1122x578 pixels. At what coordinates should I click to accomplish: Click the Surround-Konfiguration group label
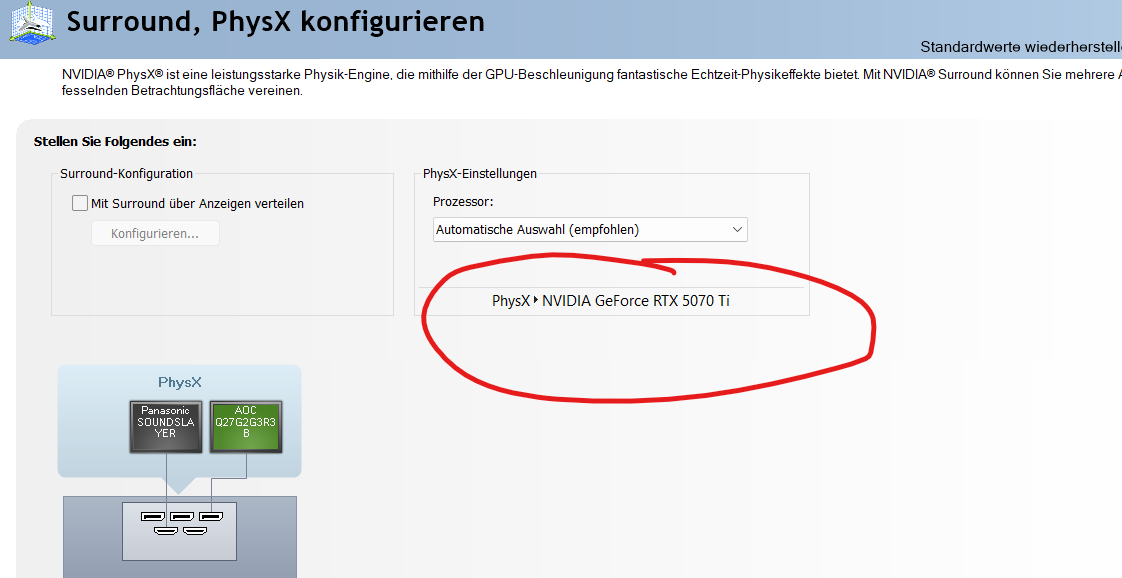(127, 173)
